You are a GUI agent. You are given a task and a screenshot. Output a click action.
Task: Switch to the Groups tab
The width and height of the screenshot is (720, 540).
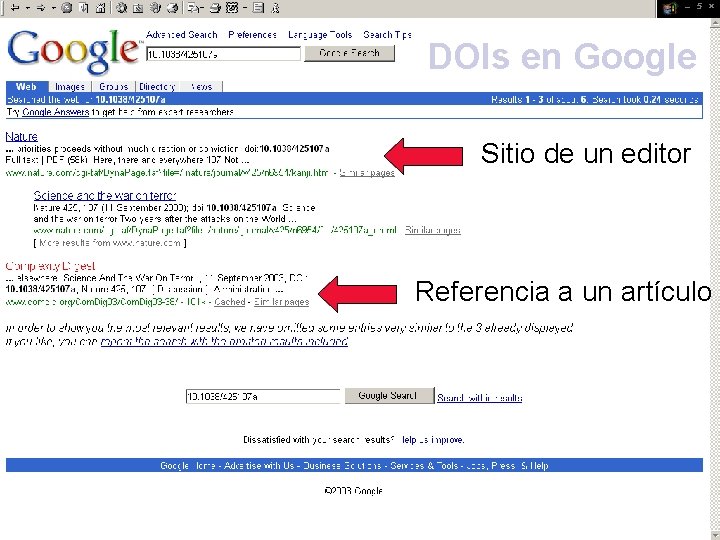click(x=113, y=87)
